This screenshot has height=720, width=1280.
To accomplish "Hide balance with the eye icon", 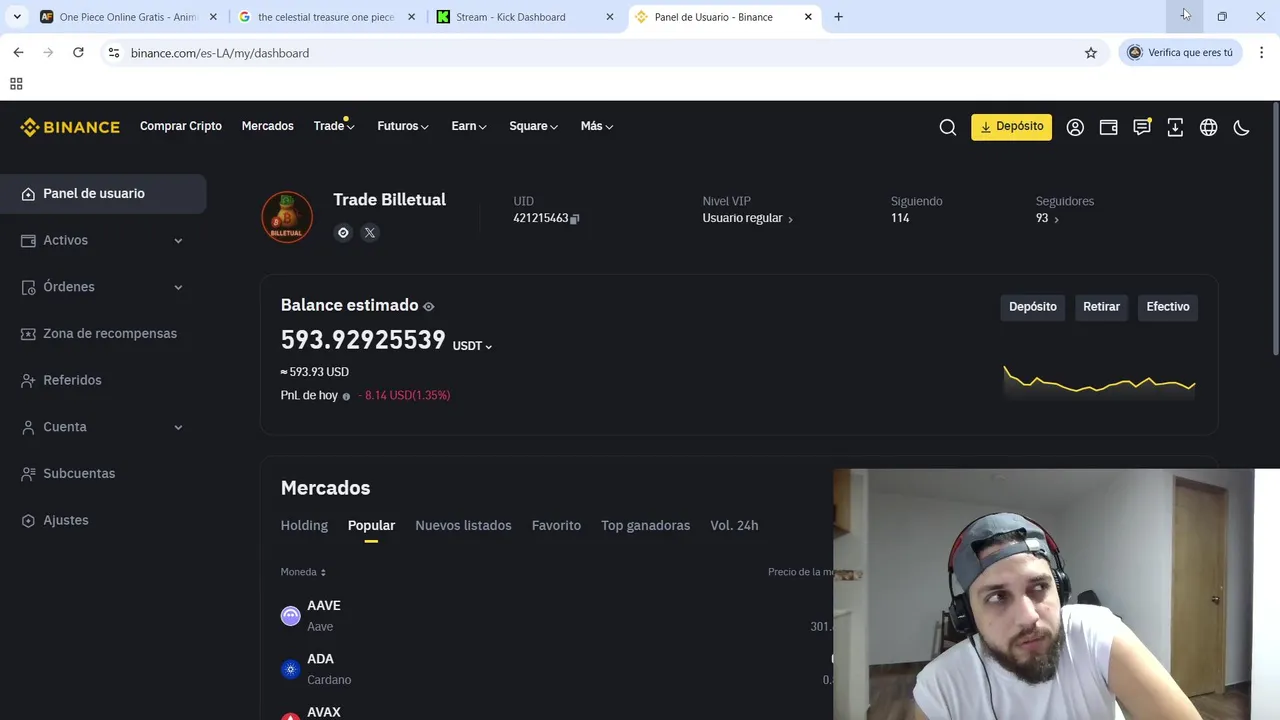I will pyautogui.click(x=429, y=306).
